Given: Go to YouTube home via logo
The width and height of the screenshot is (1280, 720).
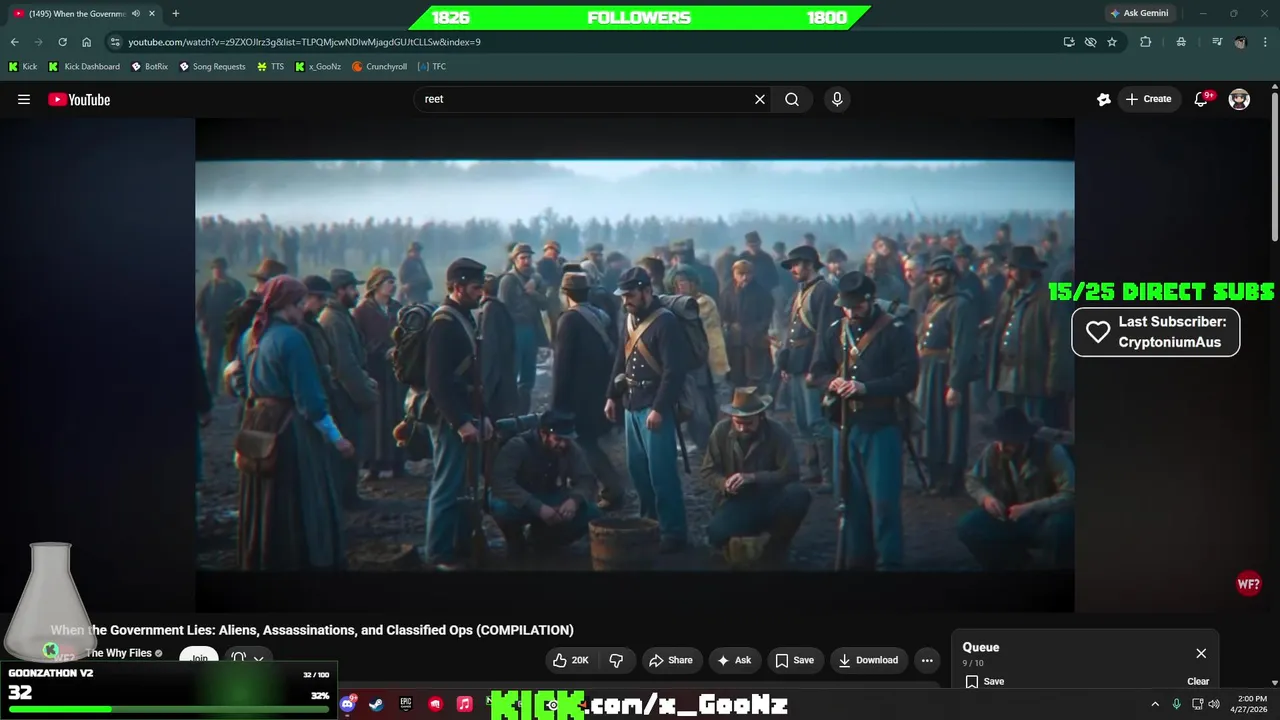Looking at the screenshot, I should click(79, 99).
